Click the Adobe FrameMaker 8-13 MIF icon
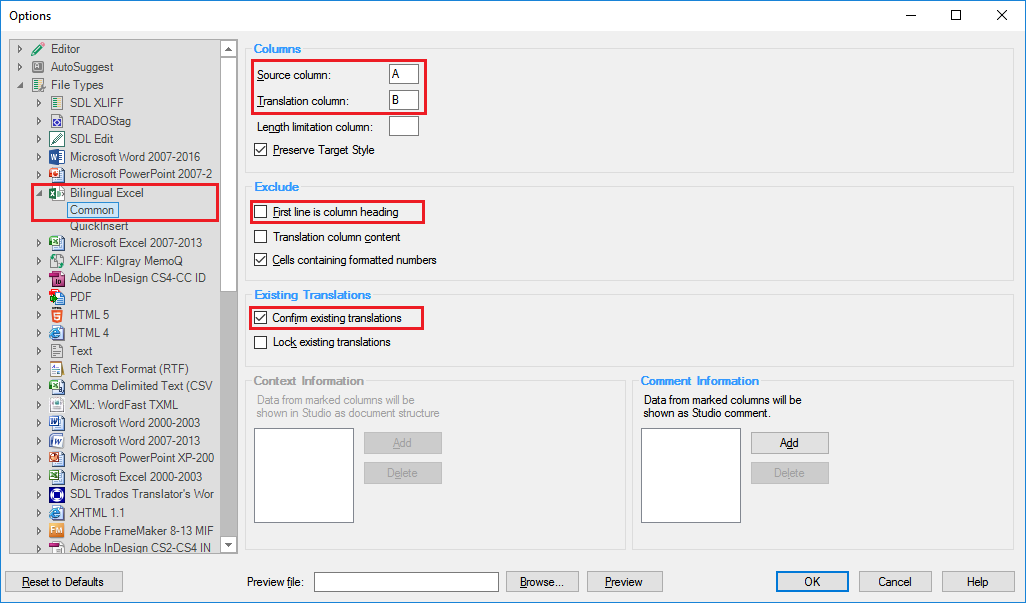The image size is (1026, 603). pos(57,530)
